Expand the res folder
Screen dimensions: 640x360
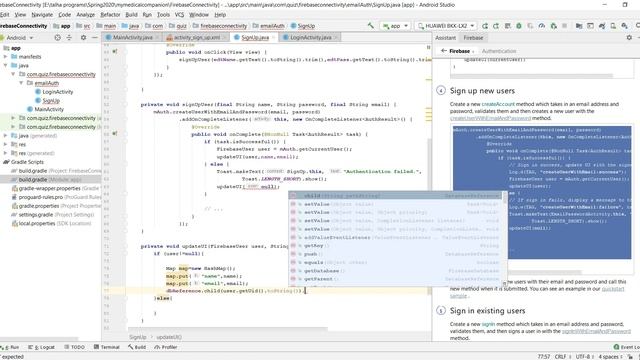point(6,144)
